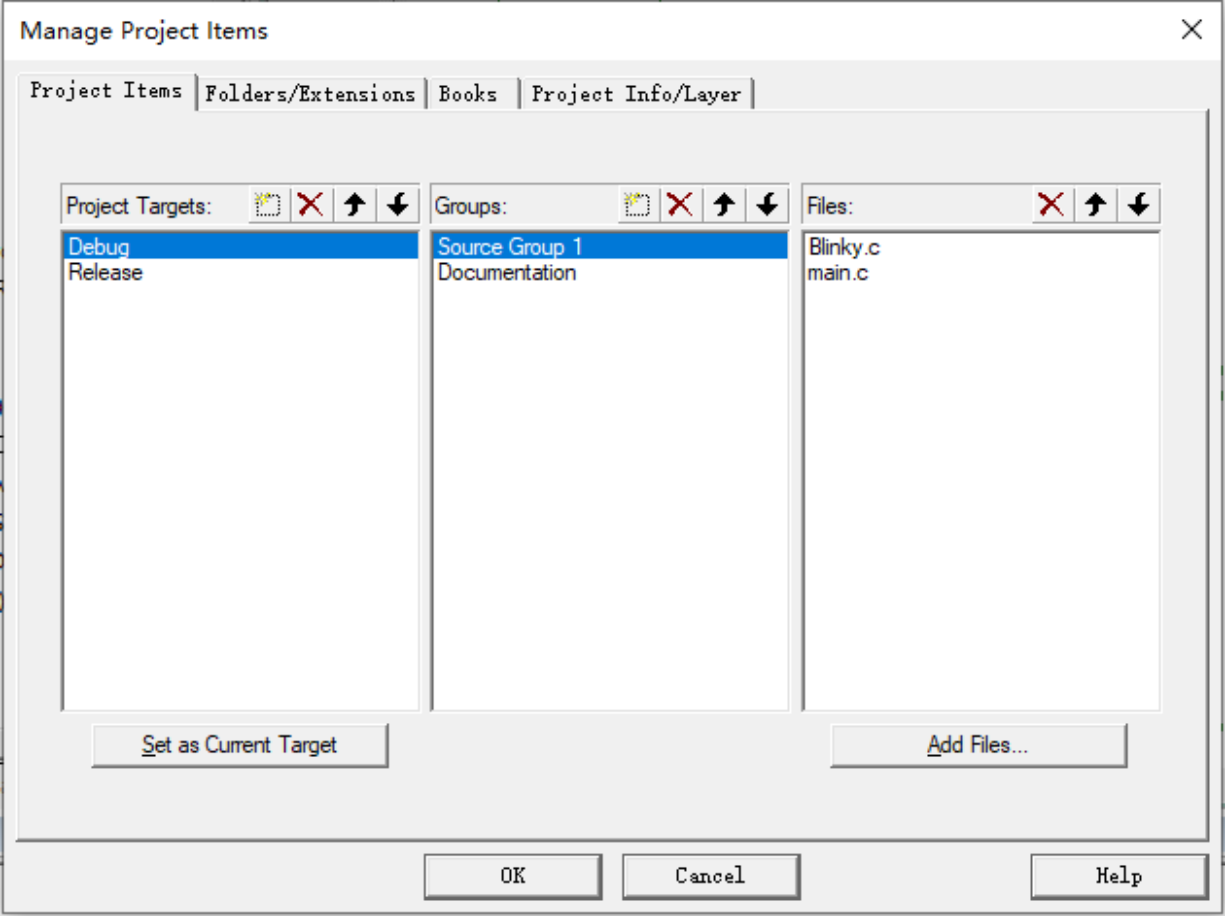Delete the selected group
This screenshot has height=916, width=1225.
coord(680,206)
